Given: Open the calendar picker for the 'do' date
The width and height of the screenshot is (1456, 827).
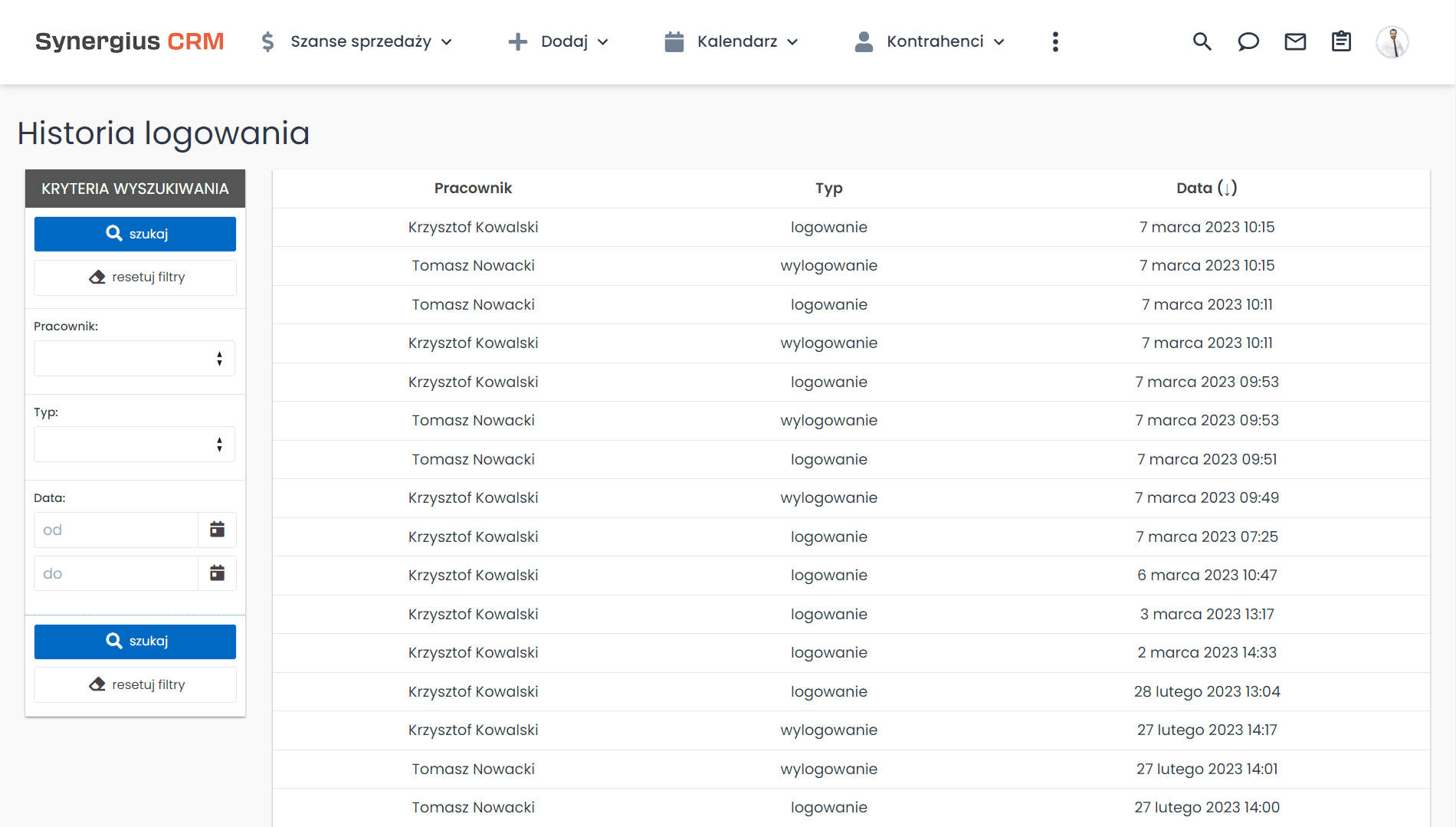Looking at the screenshot, I should (x=217, y=573).
